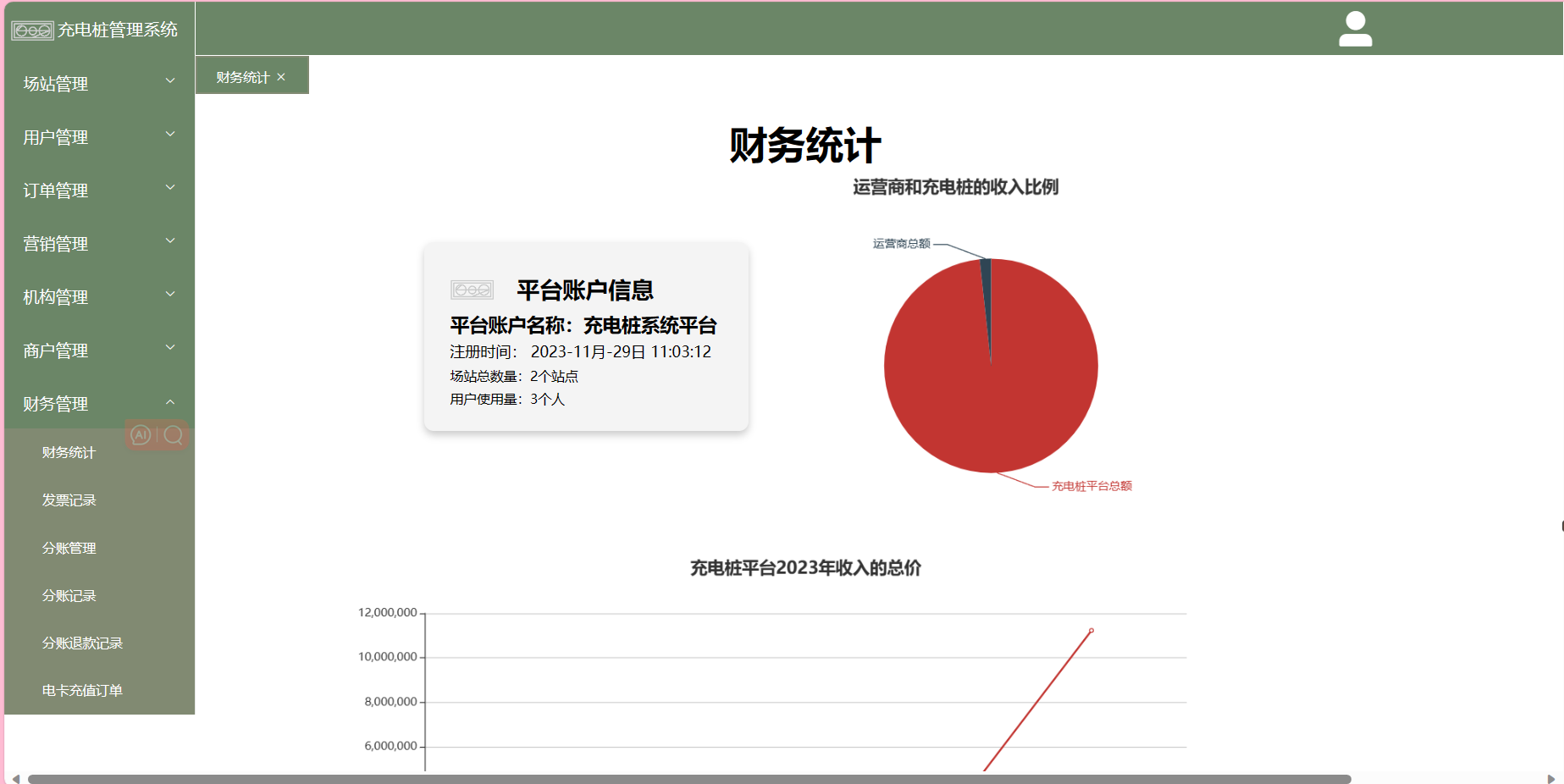Open the 商户管理 menu
The width and height of the screenshot is (1564, 784).
coord(100,350)
